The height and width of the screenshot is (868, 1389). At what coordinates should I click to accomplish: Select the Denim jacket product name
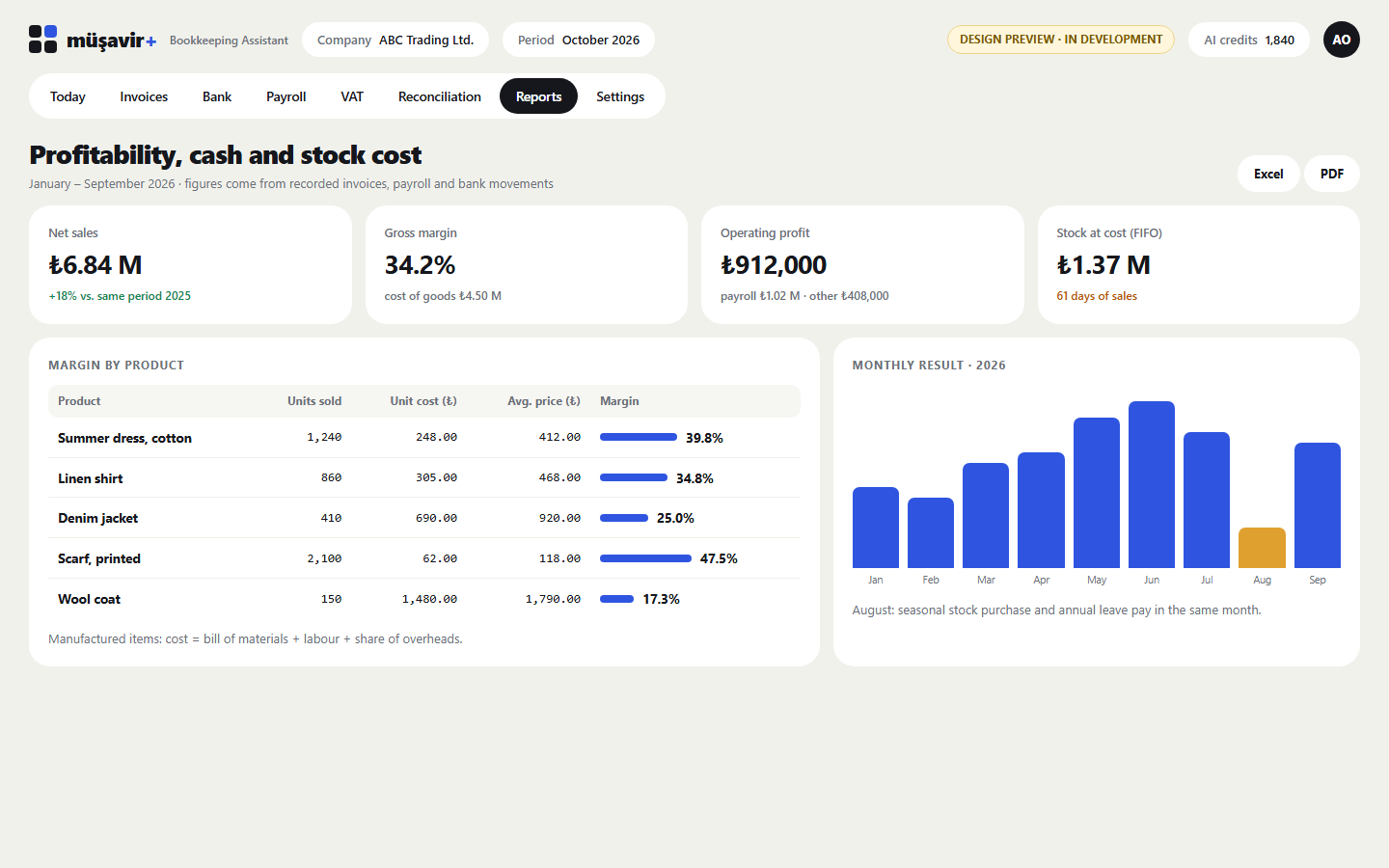point(97,518)
